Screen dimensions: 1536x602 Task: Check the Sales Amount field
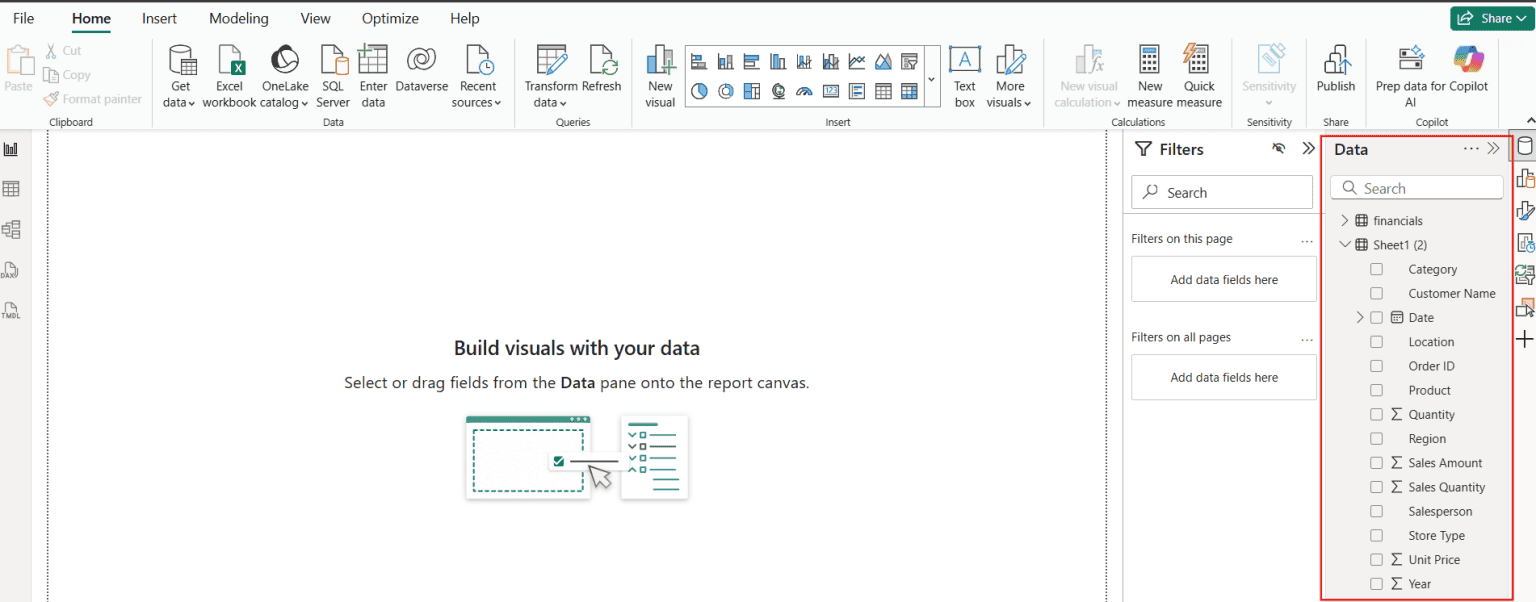[1377, 463]
